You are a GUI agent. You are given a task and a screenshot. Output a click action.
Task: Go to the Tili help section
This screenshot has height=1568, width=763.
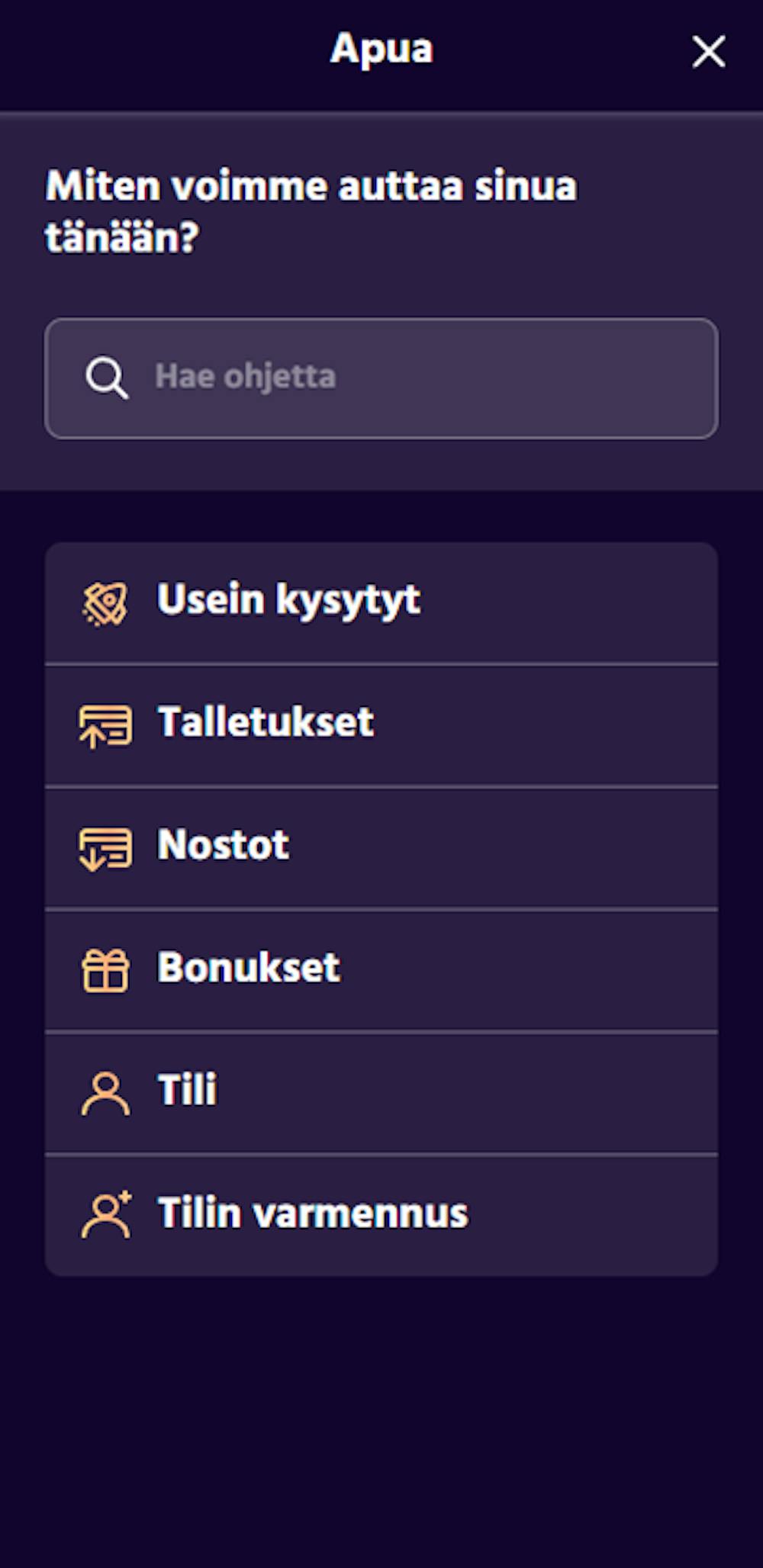pyautogui.click(x=381, y=1093)
